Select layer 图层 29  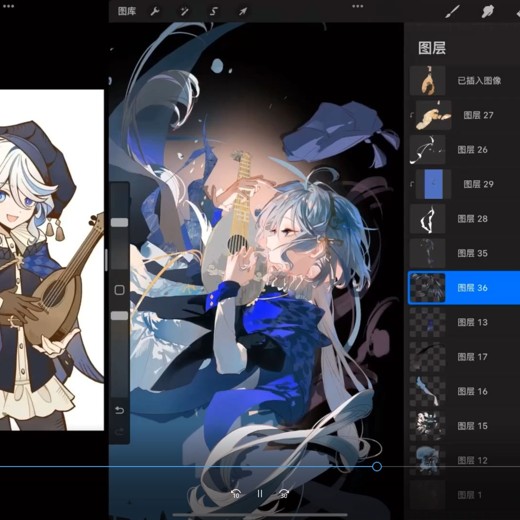click(x=464, y=184)
